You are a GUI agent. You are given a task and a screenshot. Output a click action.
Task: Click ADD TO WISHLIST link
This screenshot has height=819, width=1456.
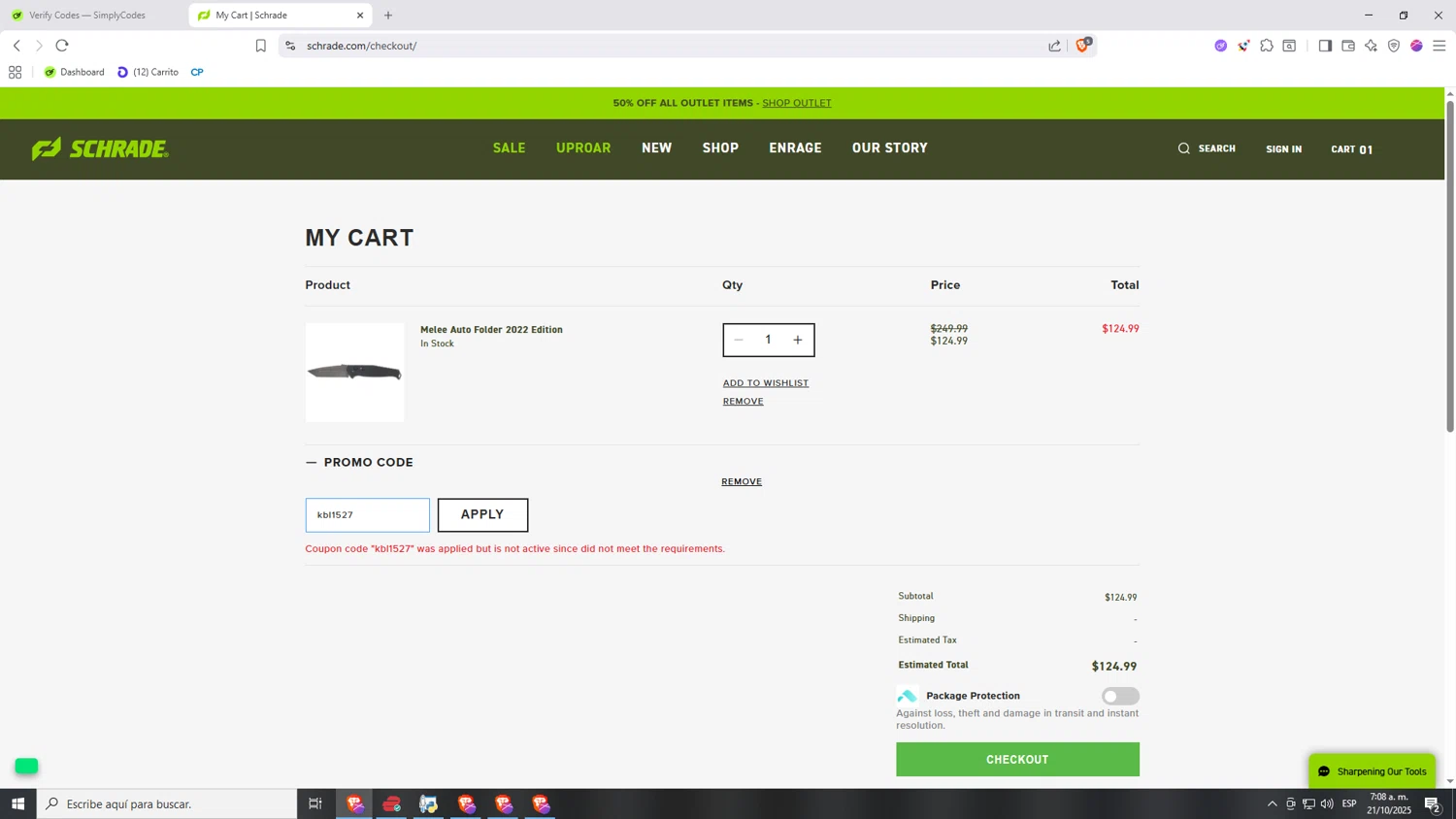(x=766, y=383)
